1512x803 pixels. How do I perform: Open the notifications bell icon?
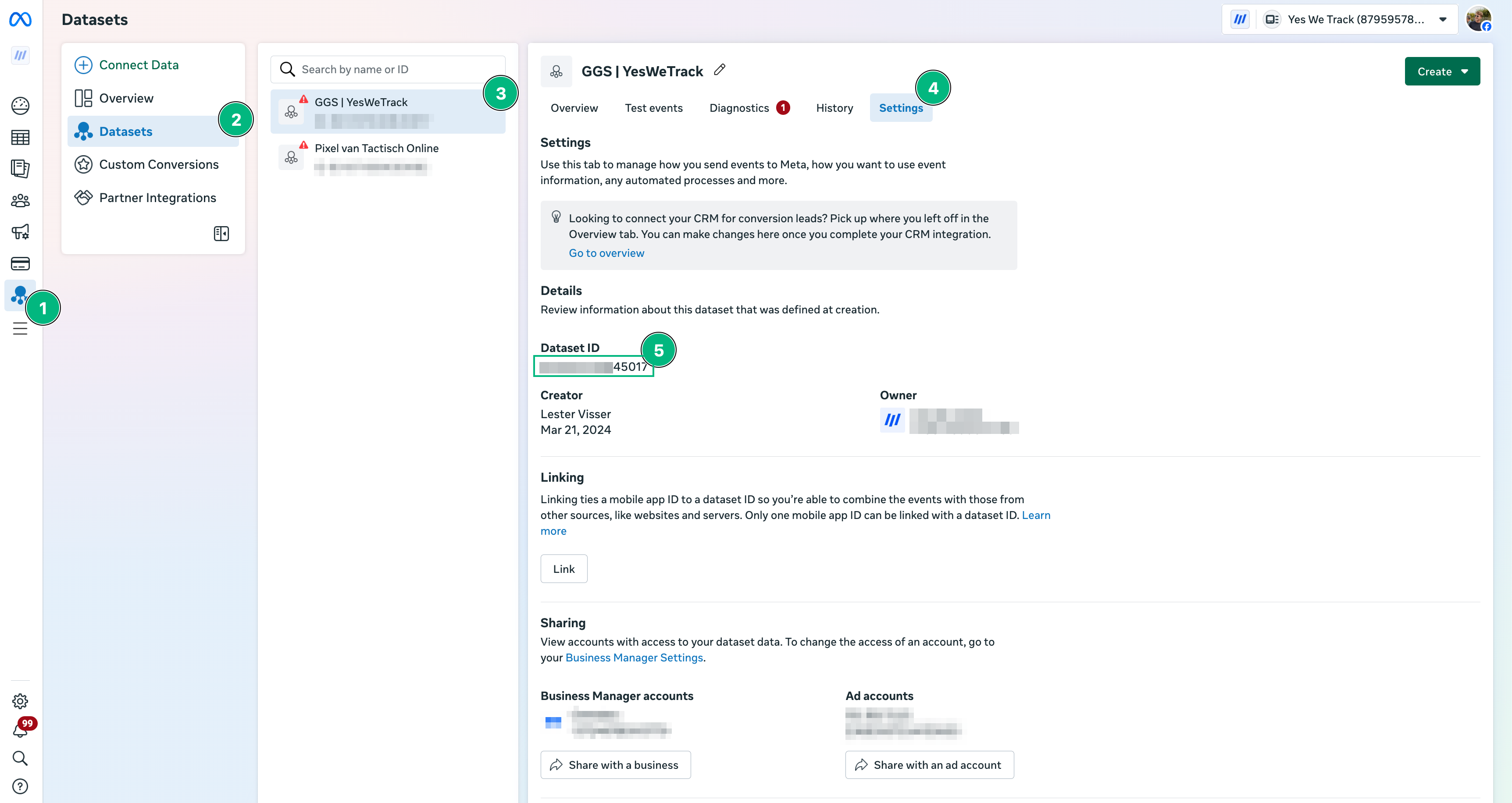pyautogui.click(x=19, y=730)
